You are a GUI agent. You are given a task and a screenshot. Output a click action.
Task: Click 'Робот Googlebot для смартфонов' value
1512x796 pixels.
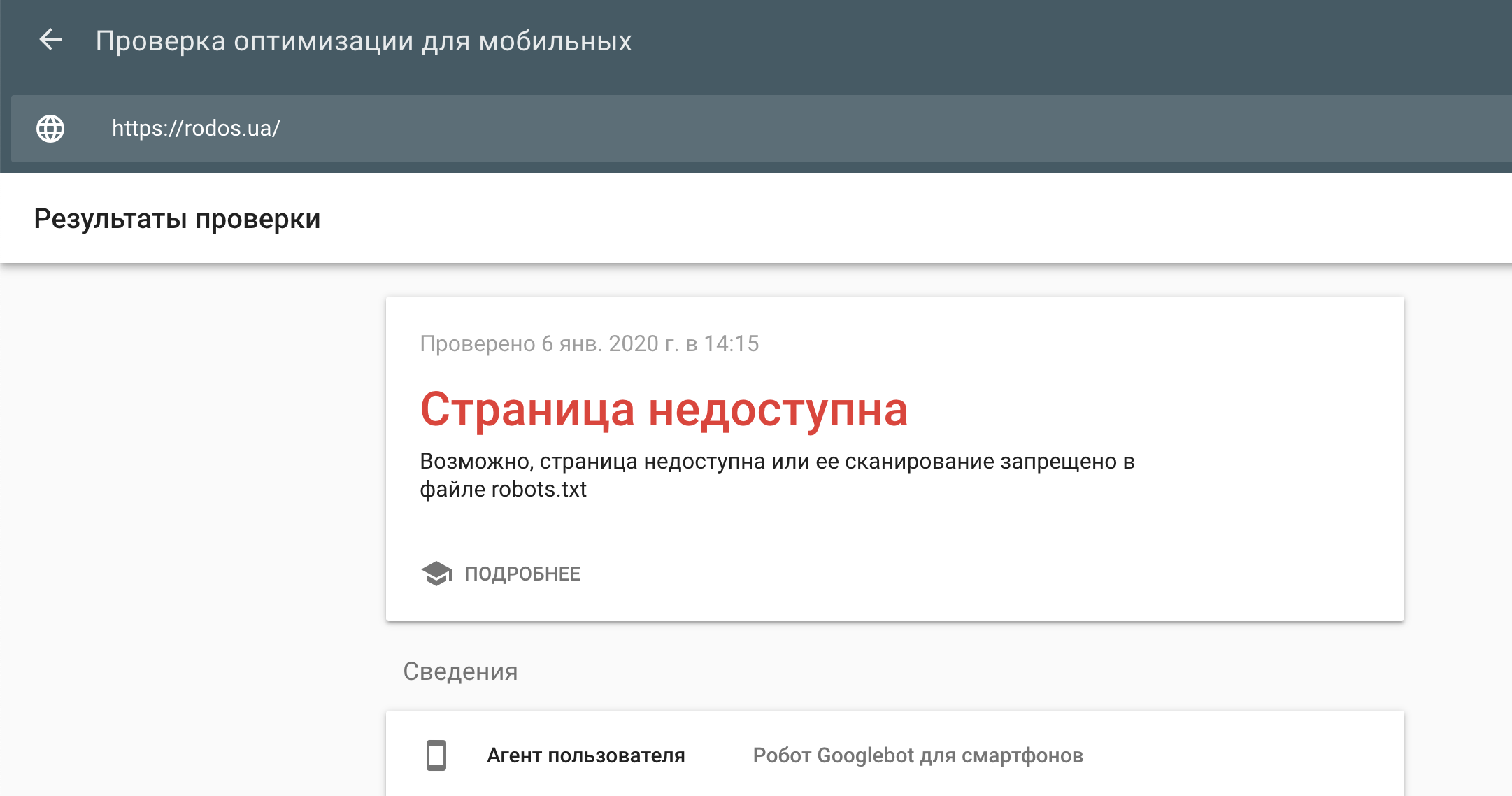(918, 755)
